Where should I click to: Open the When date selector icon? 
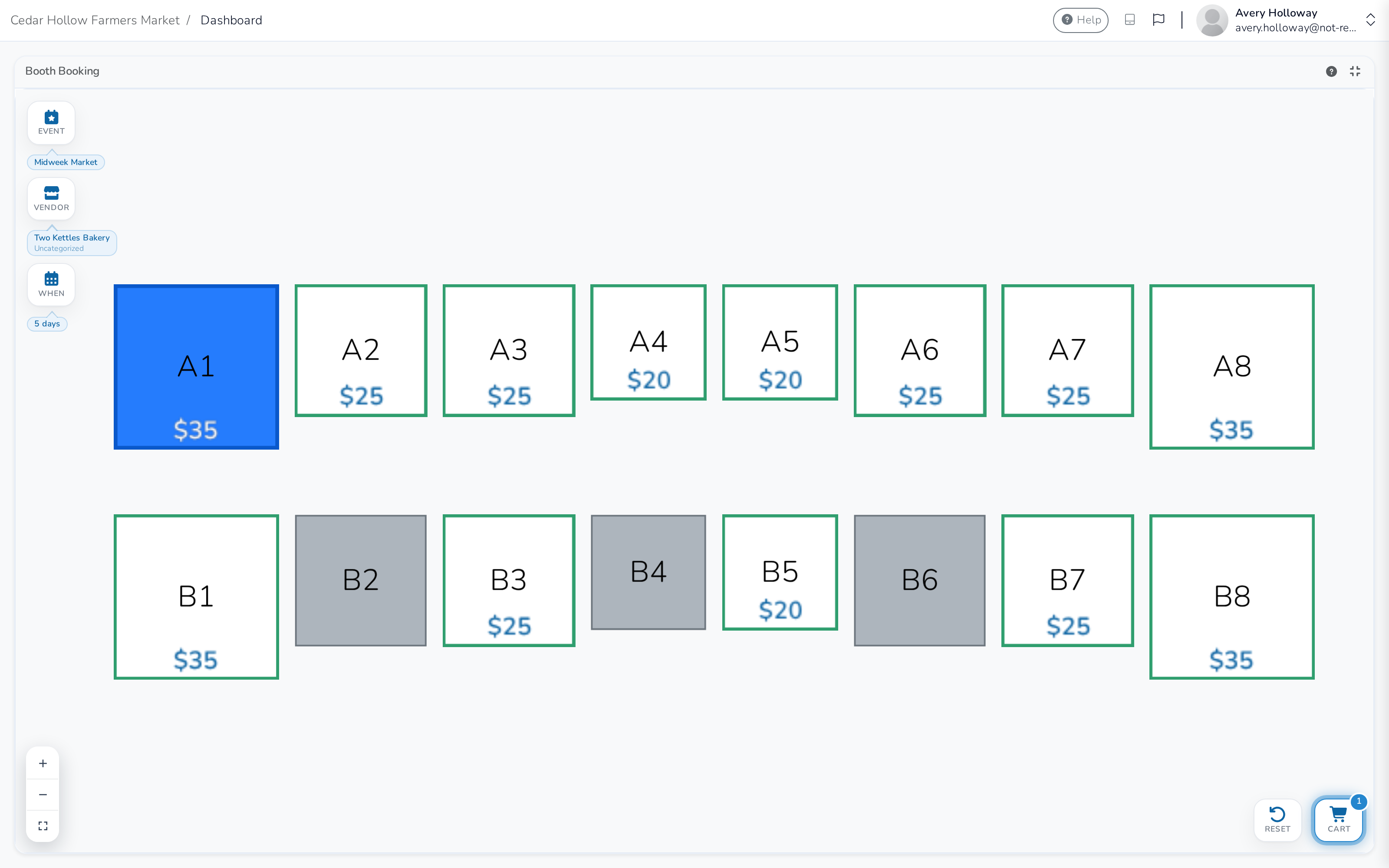coord(51,285)
